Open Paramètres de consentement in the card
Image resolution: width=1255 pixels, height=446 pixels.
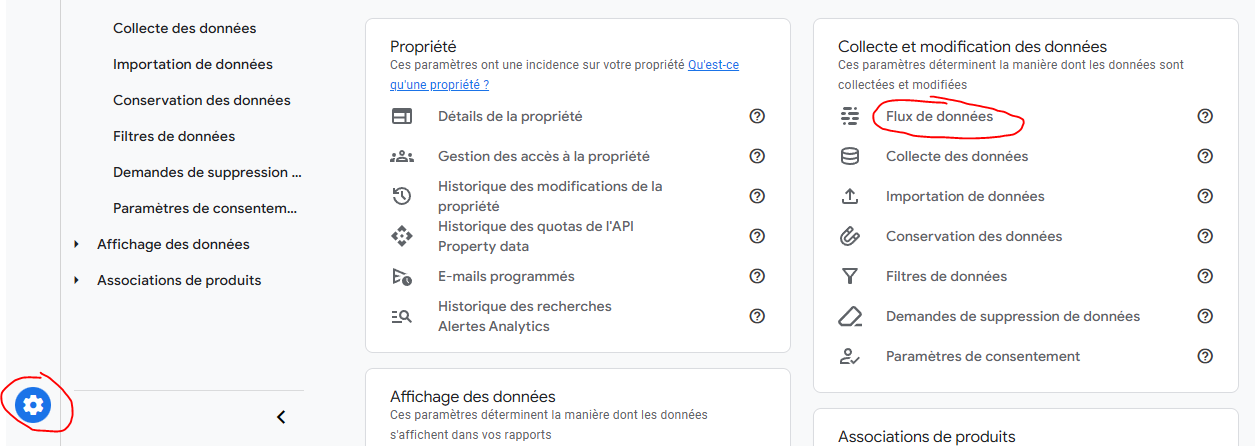982,356
